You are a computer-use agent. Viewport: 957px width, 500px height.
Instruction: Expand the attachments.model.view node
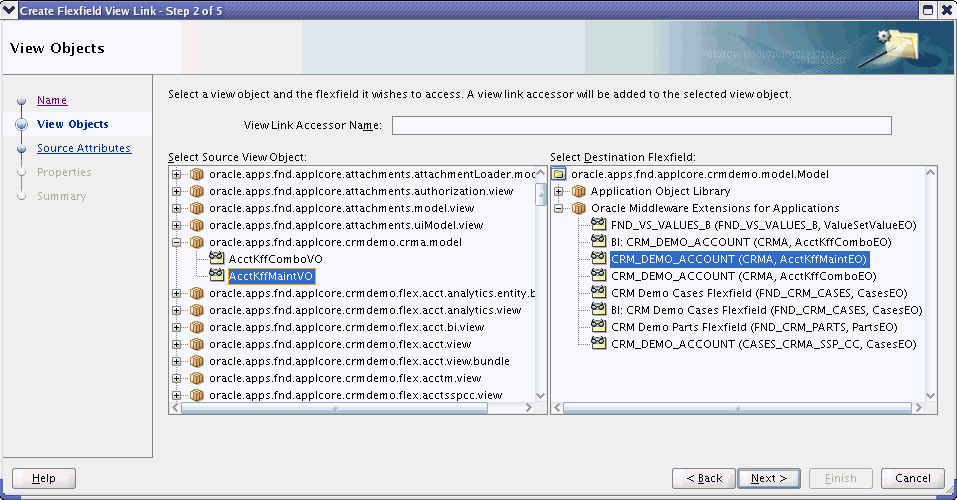176,209
